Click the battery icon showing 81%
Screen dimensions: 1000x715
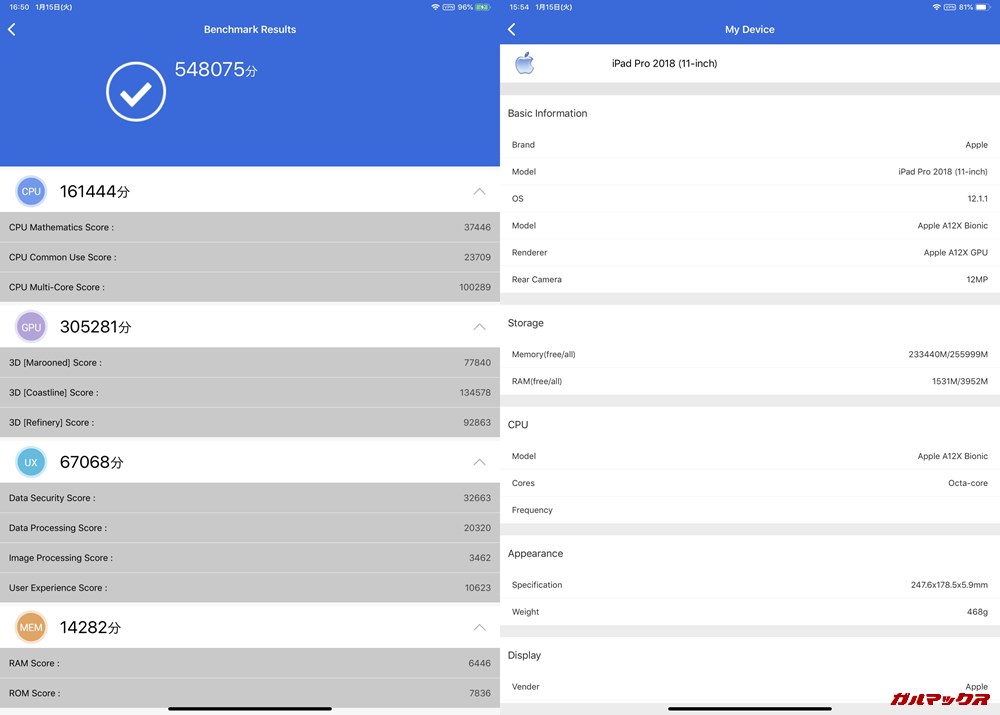tap(982, 7)
